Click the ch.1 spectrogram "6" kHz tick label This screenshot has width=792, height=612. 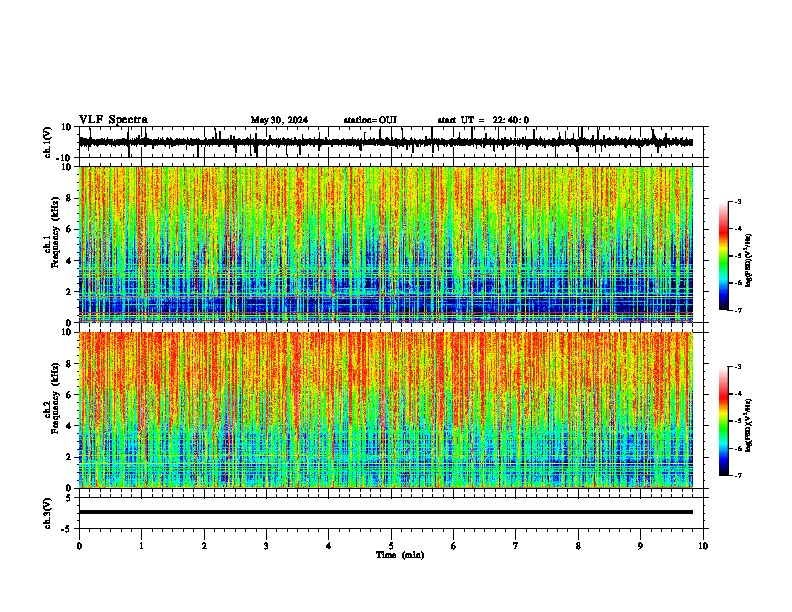[69, 230]
